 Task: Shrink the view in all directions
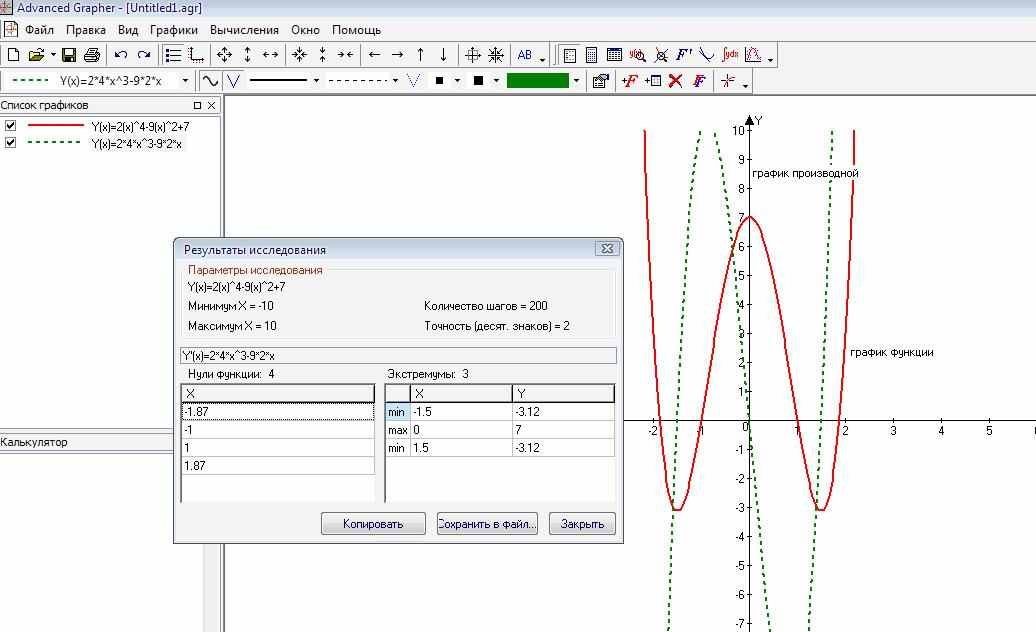coord(299,55)
